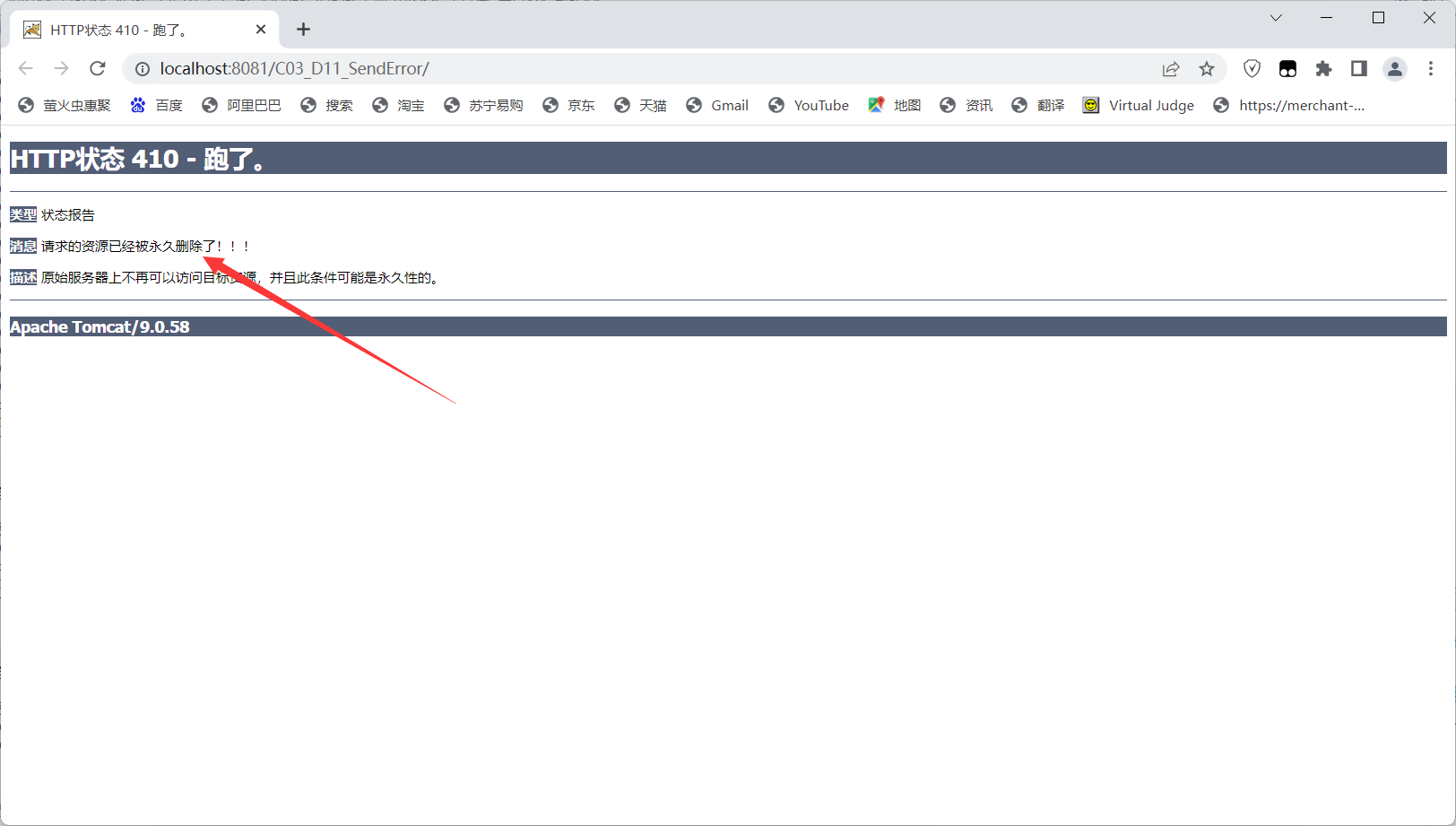Click the 状态报告 type text
The width and height of the screenshot is (1456, 826).
coord(68,215)
